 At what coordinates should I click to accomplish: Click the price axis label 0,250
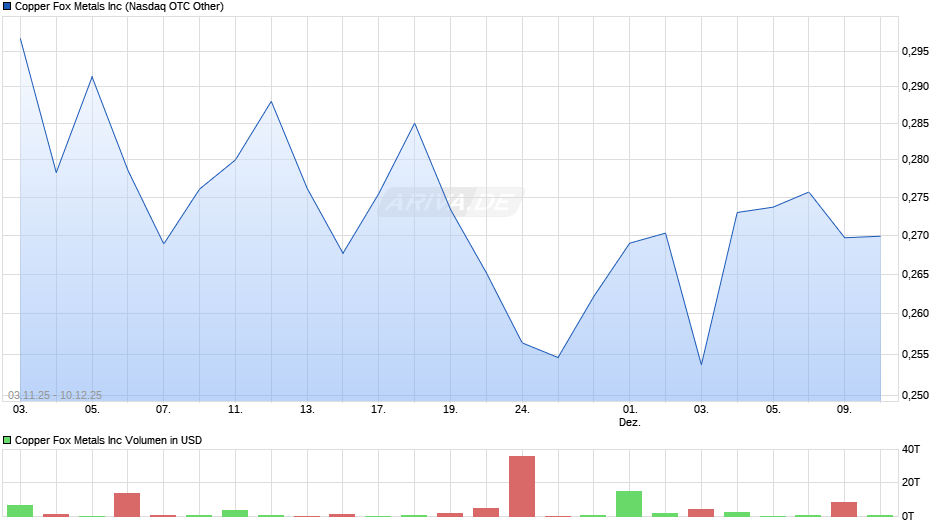(915, 395)
